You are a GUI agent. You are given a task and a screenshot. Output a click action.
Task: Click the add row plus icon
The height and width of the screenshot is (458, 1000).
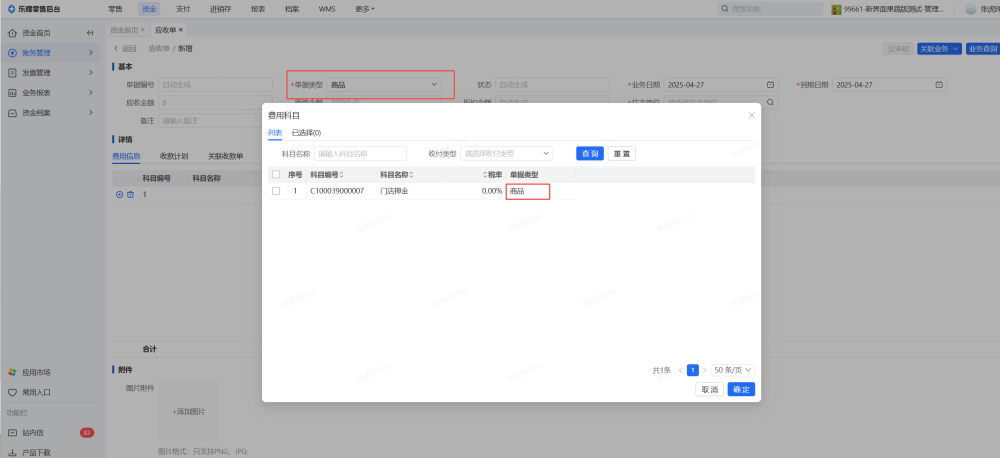click(x=120, y=194)
